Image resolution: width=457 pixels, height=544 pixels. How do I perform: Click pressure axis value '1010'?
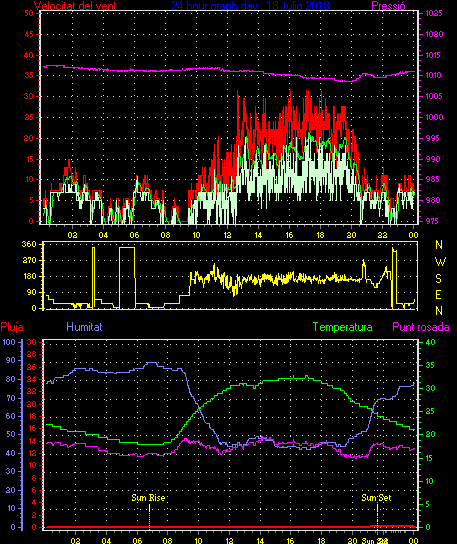434,75
